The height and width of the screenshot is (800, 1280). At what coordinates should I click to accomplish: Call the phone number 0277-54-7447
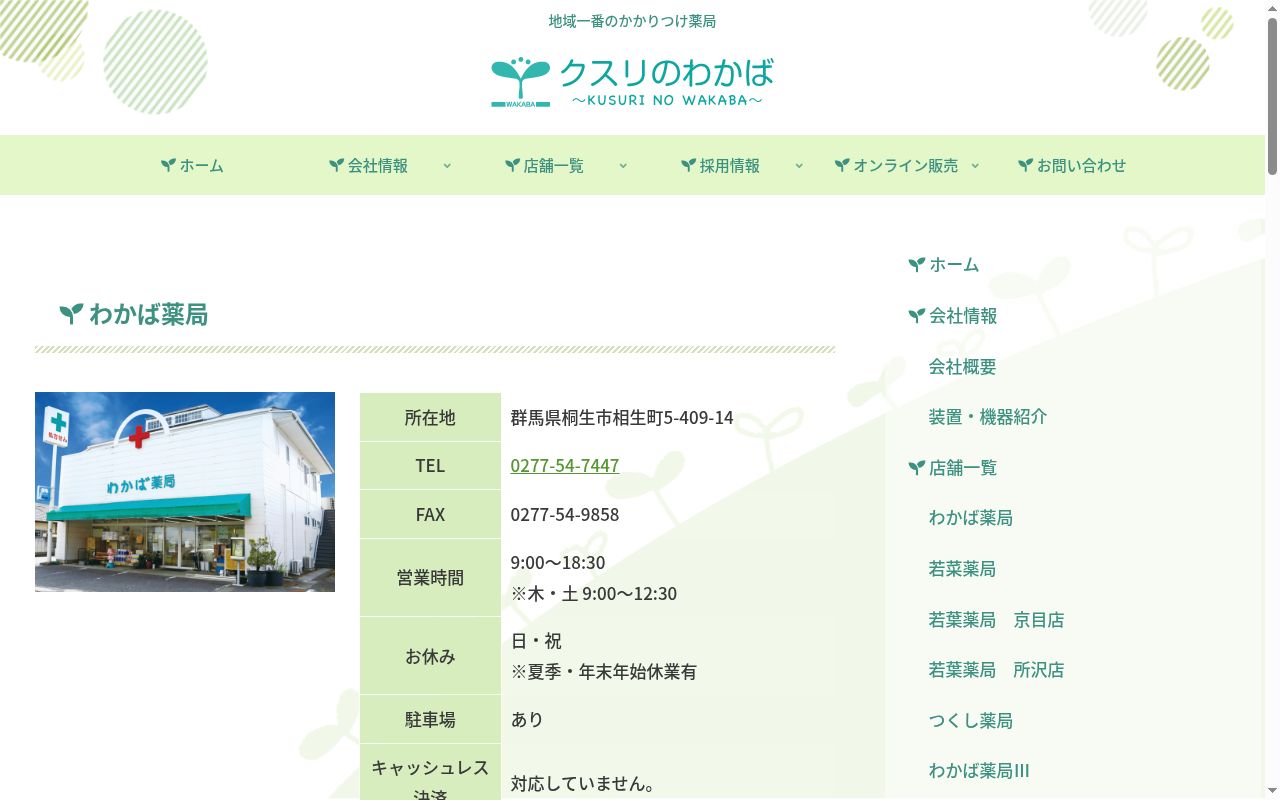click(x=565, y=465)
